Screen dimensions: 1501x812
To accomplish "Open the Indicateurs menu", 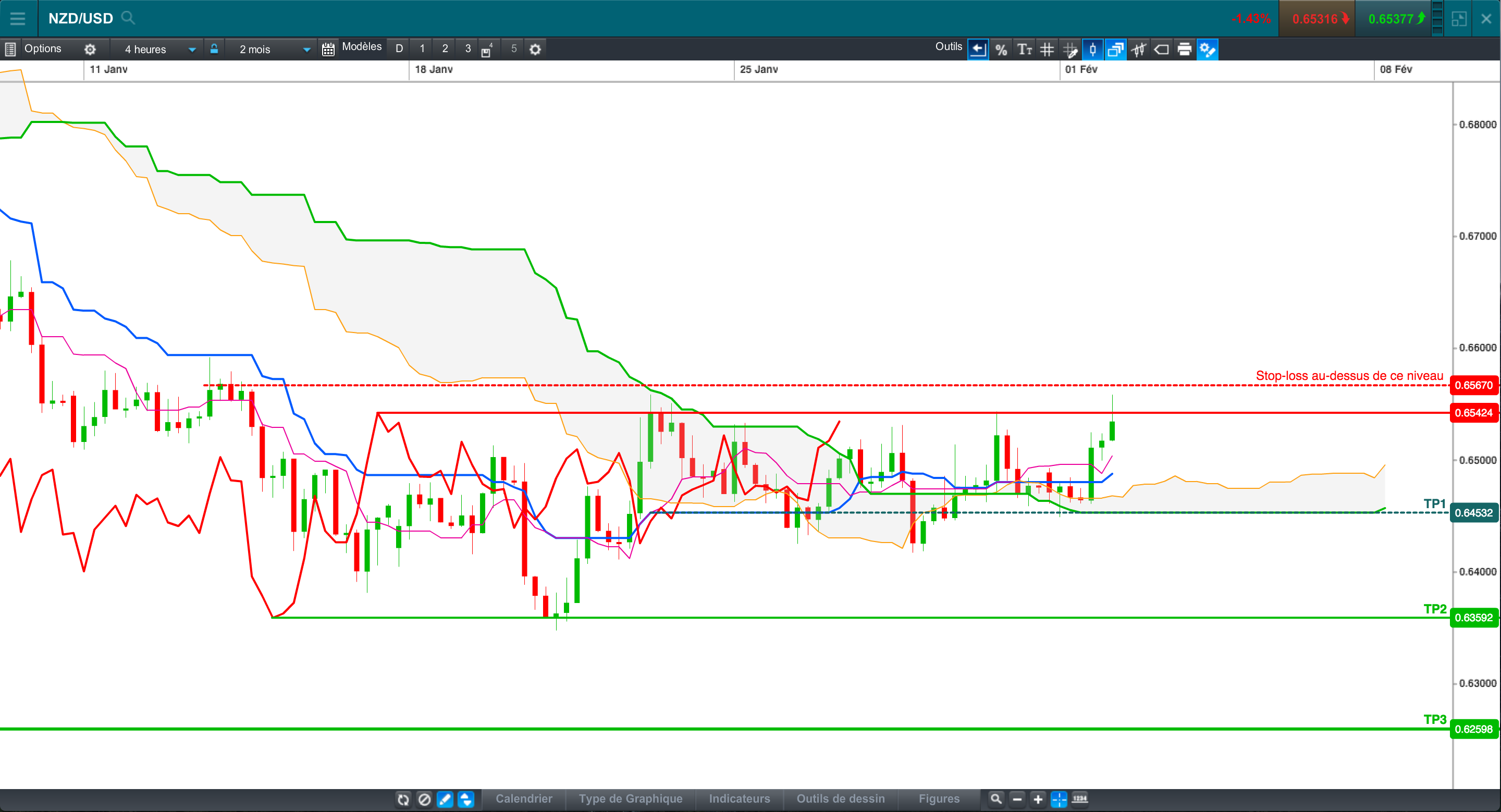I will click(x=740, y=798).
